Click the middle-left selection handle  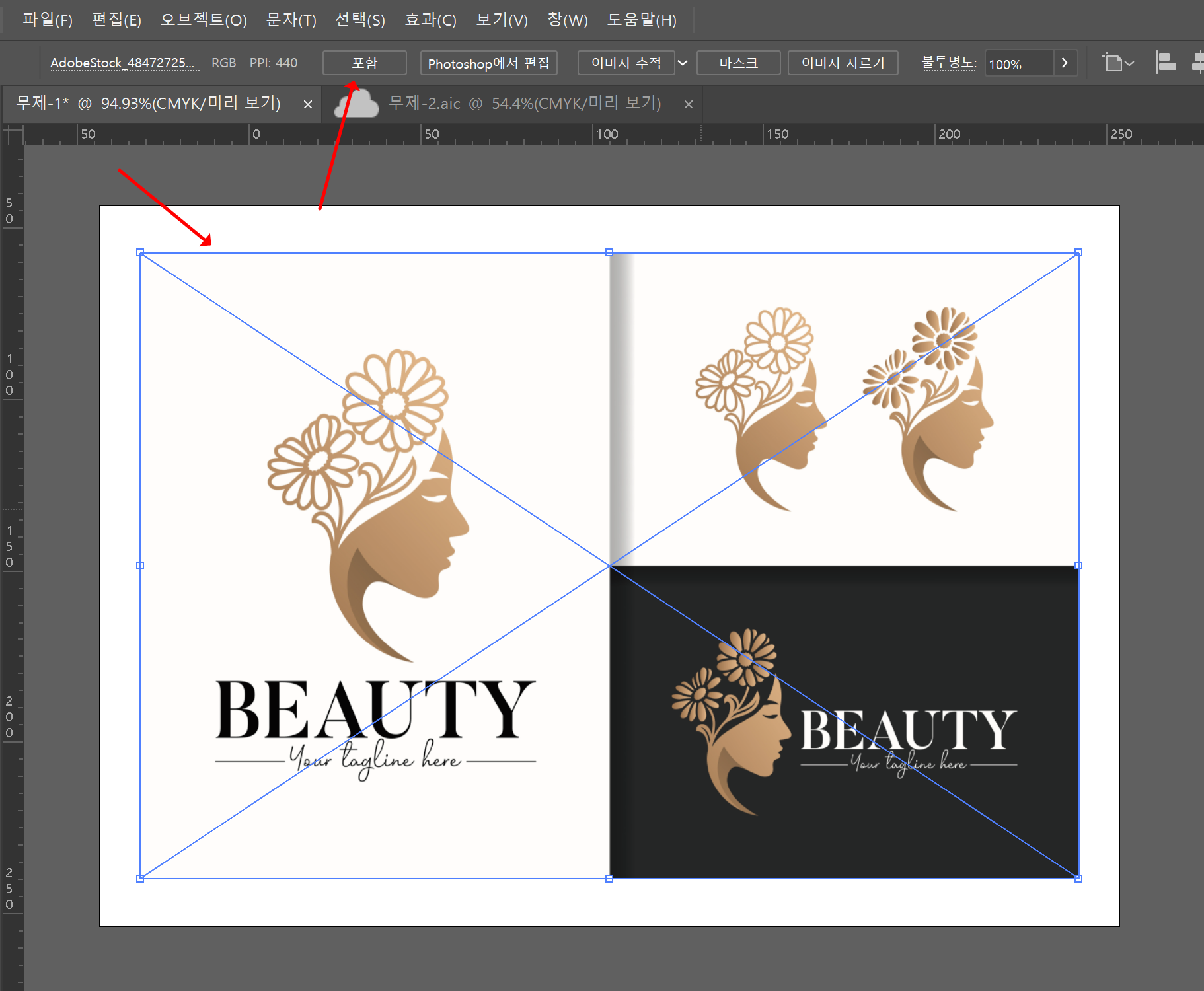[140, 566]
